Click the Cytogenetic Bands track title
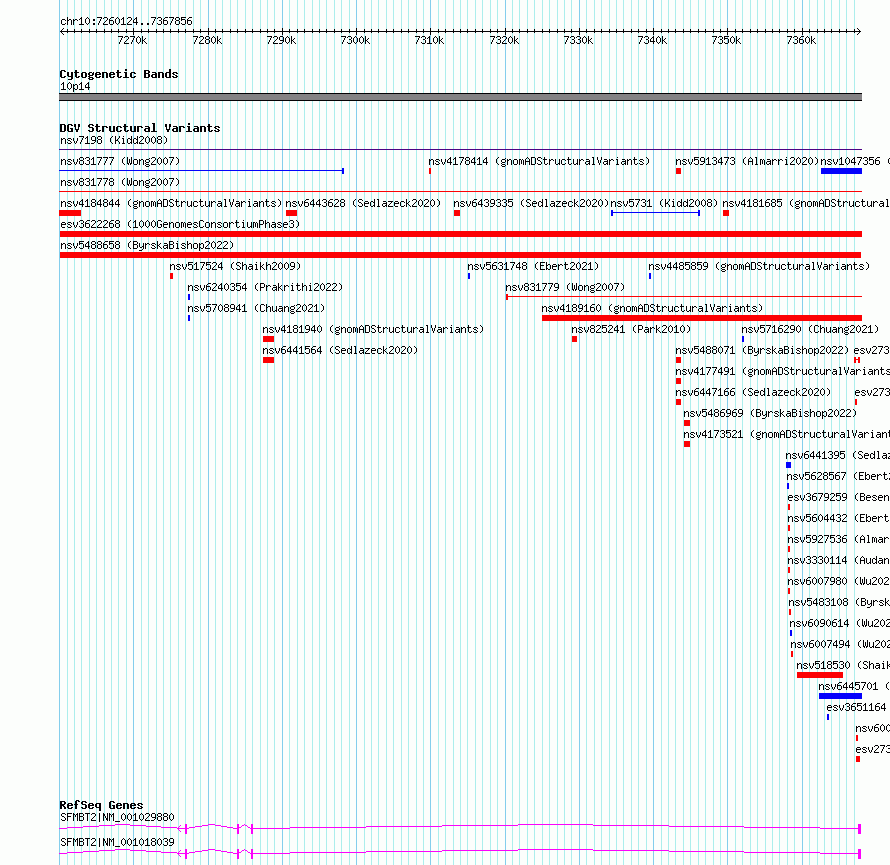 [x=119, y=74]
